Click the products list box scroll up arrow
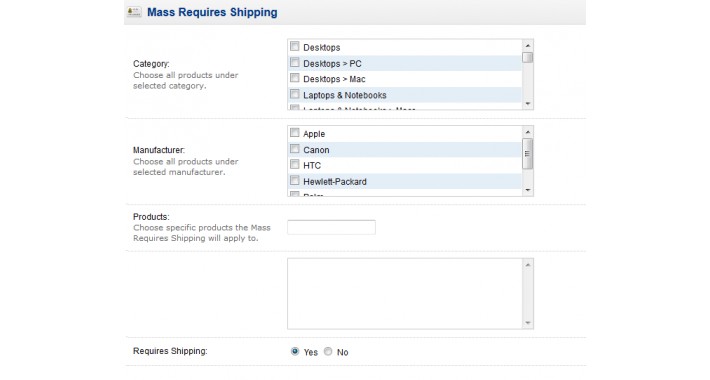The width and height of the screenshot is (710, 380). coord(528,265)
